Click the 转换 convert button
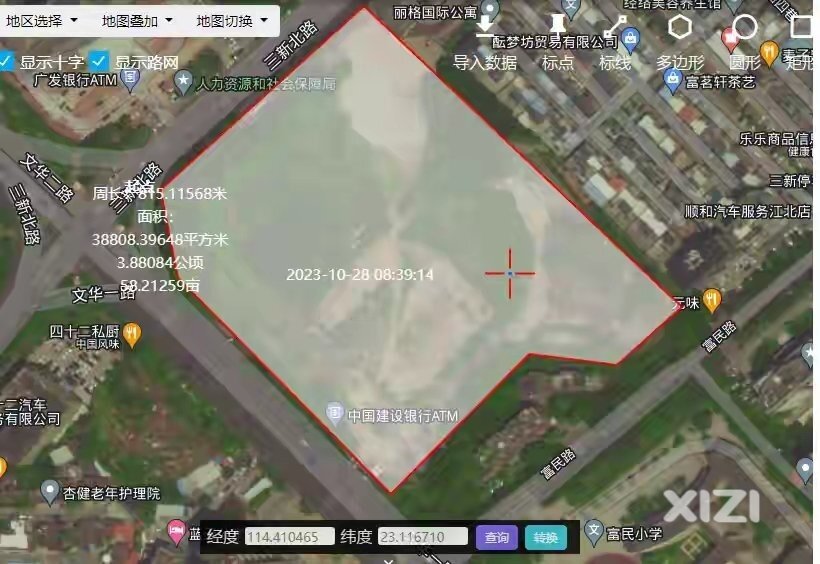 click(x=545, y=537)
